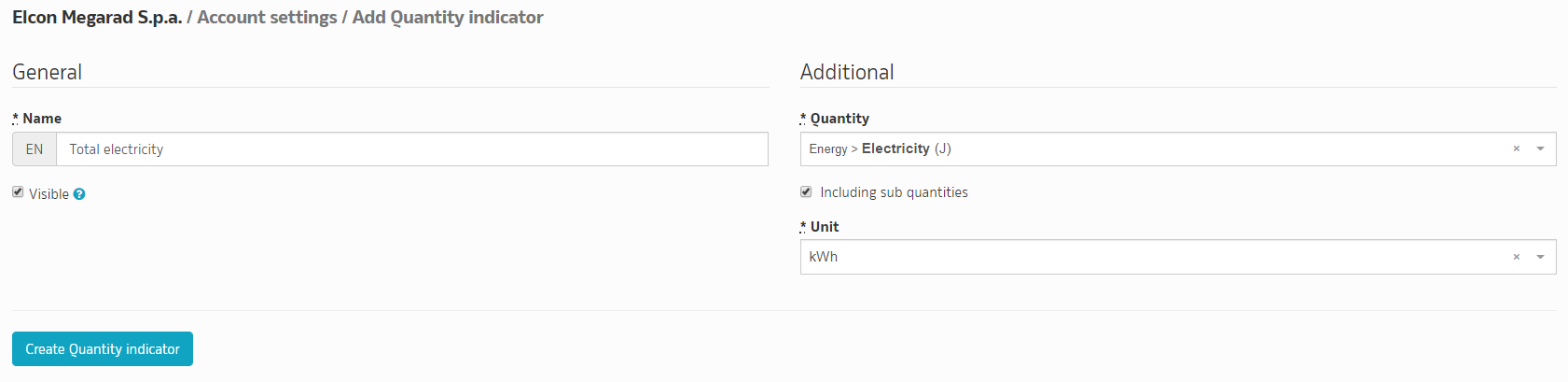1568x382 pixels.
Task: Open the Energy > Electricity (J) combo box
Action: [x=1178, y=149]
